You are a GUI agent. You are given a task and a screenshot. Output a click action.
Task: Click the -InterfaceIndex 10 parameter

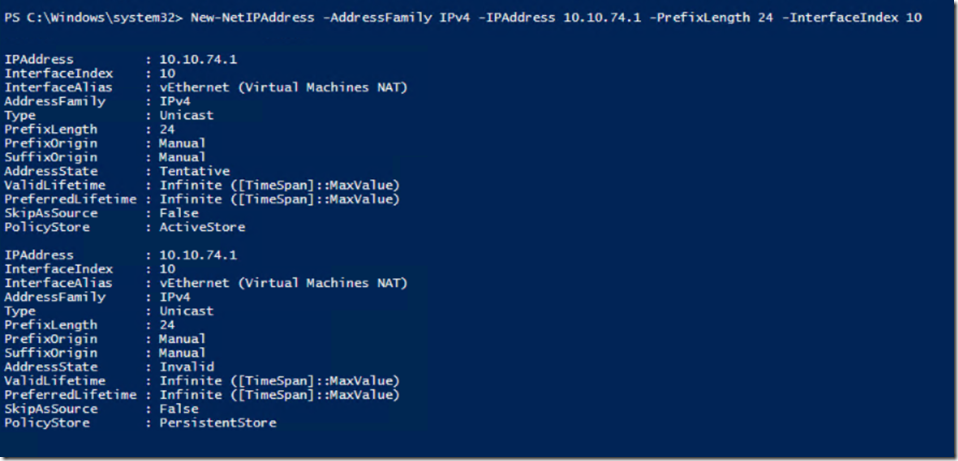coord(852,18)
